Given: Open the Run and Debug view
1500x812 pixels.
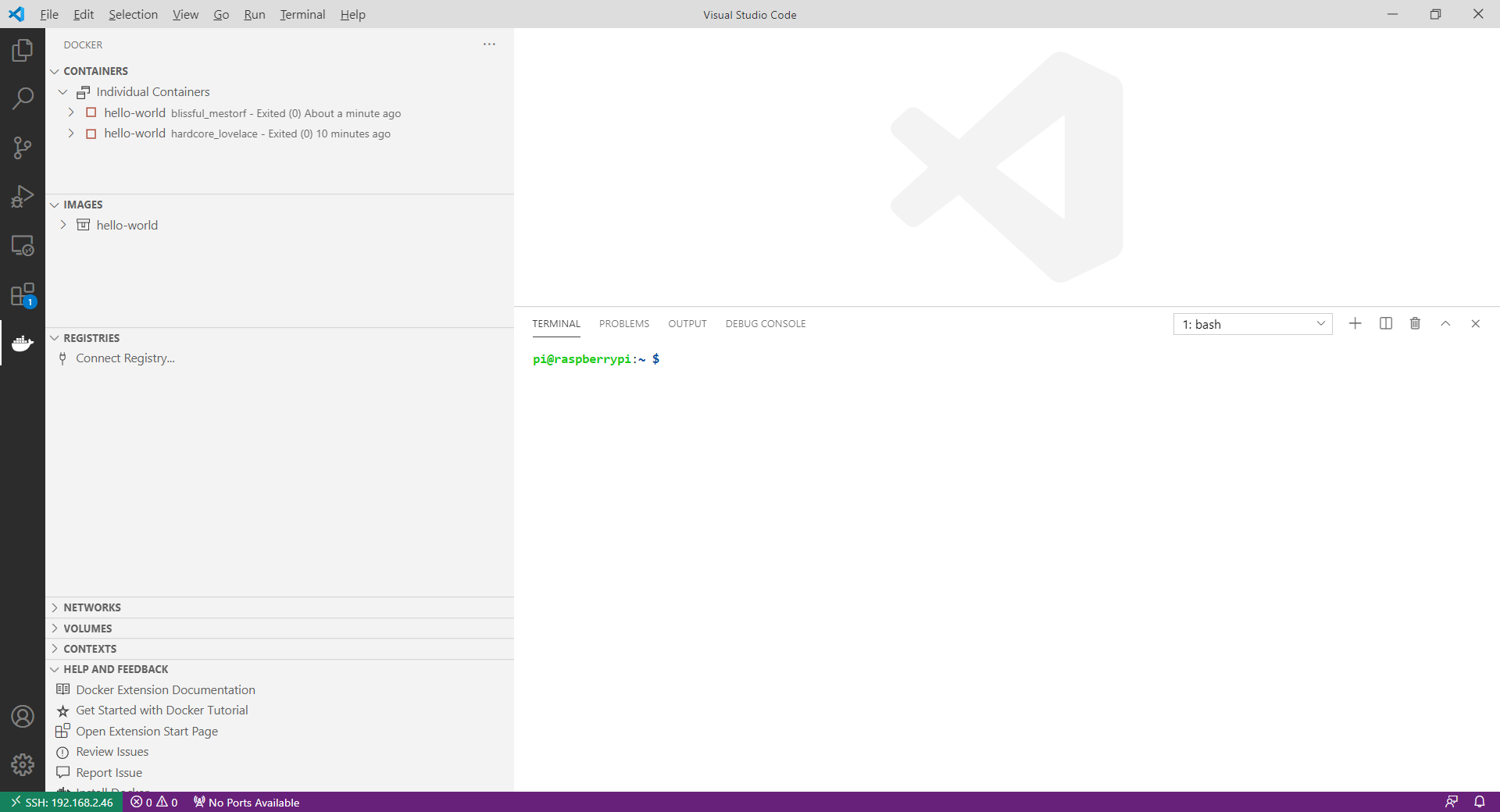Looking at the screenshot, I should [x=23, y=196].
